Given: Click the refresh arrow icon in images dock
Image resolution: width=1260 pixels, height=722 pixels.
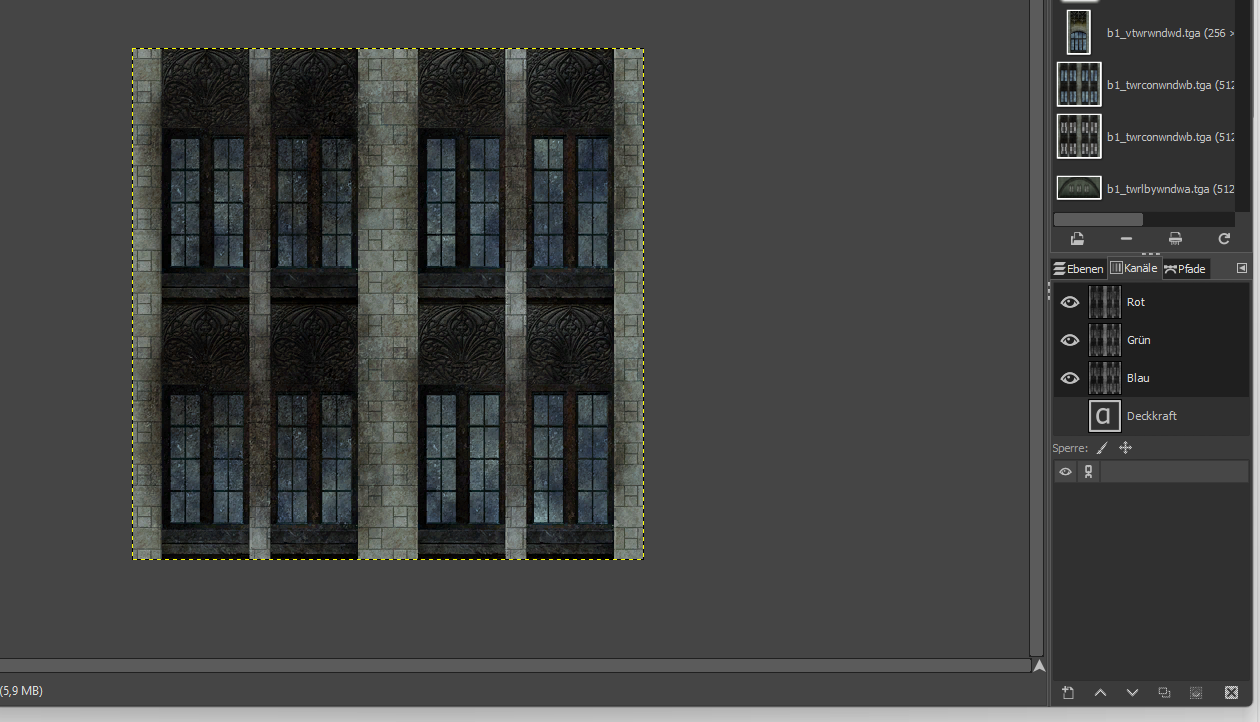Looking at the screenshot, I should click(1224, 239).
